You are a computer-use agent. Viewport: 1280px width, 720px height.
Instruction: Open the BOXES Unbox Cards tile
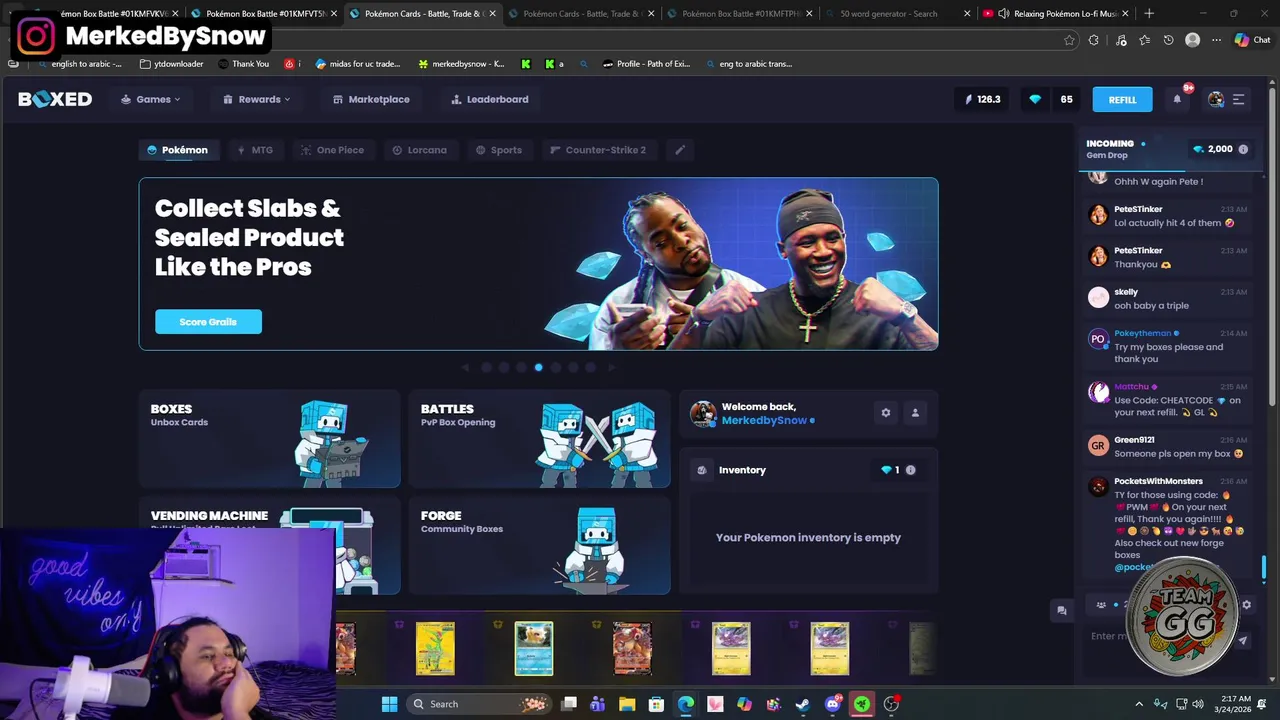coord(270,439)
